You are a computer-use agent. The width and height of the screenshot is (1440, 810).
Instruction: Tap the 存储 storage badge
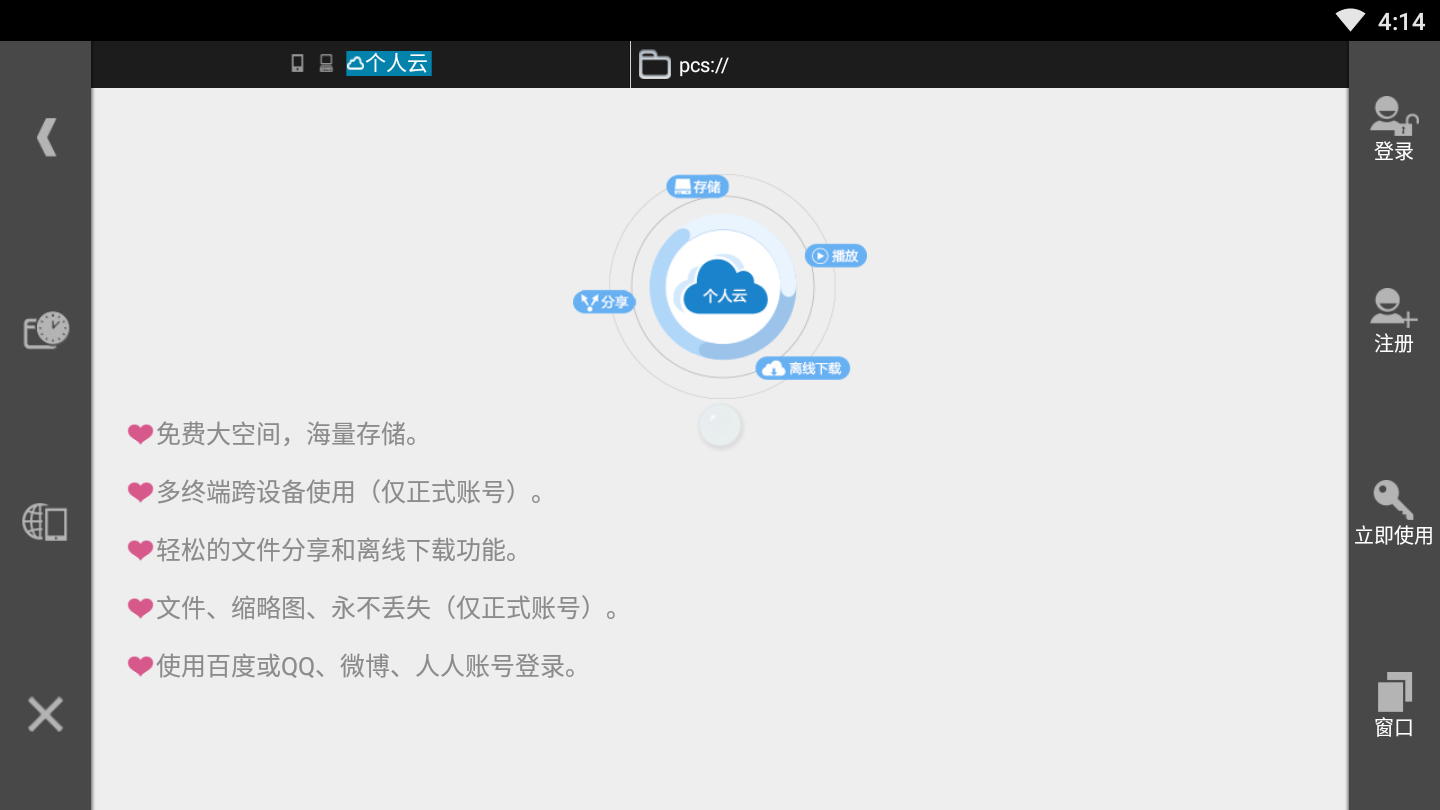pos(698,187)
